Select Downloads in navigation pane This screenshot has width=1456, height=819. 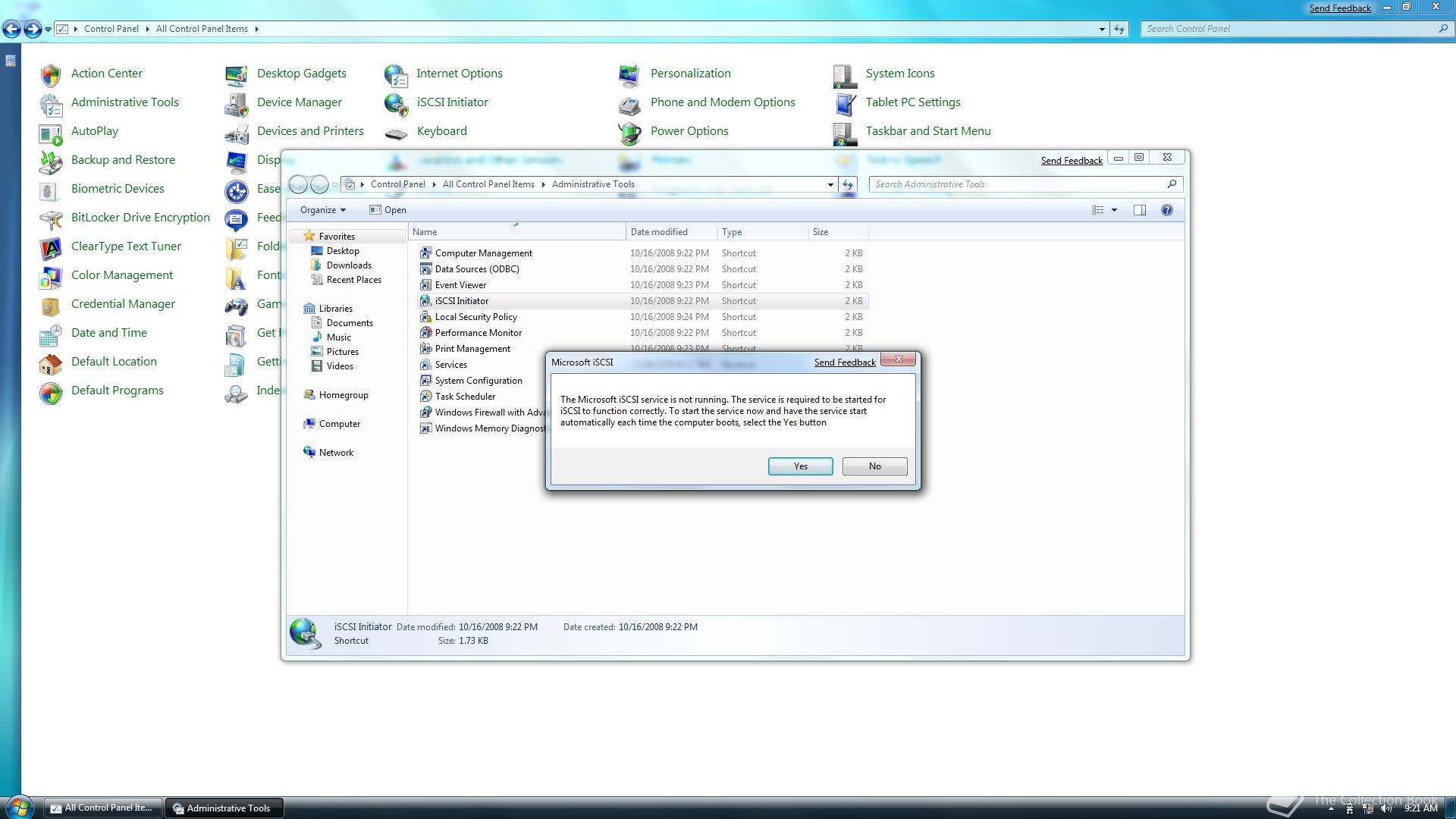point(349,265)
